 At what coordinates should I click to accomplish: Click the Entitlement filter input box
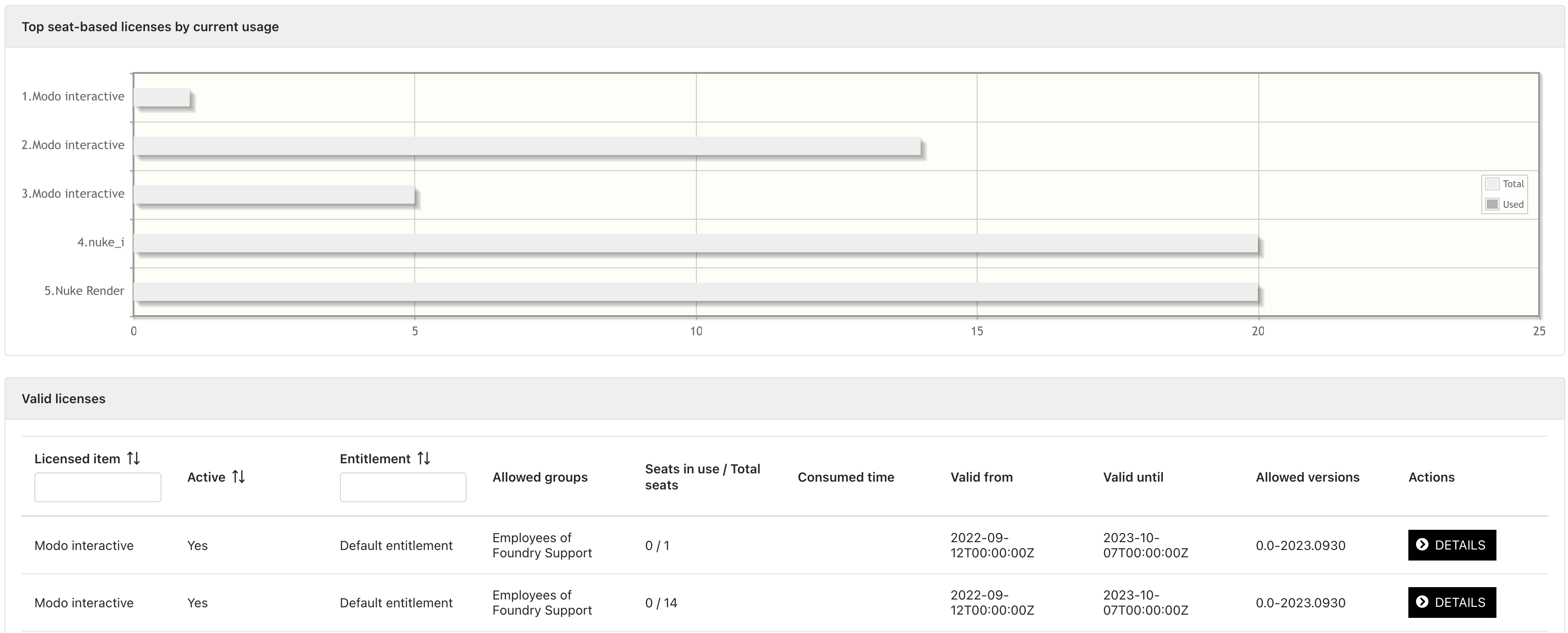coord(403,487)
